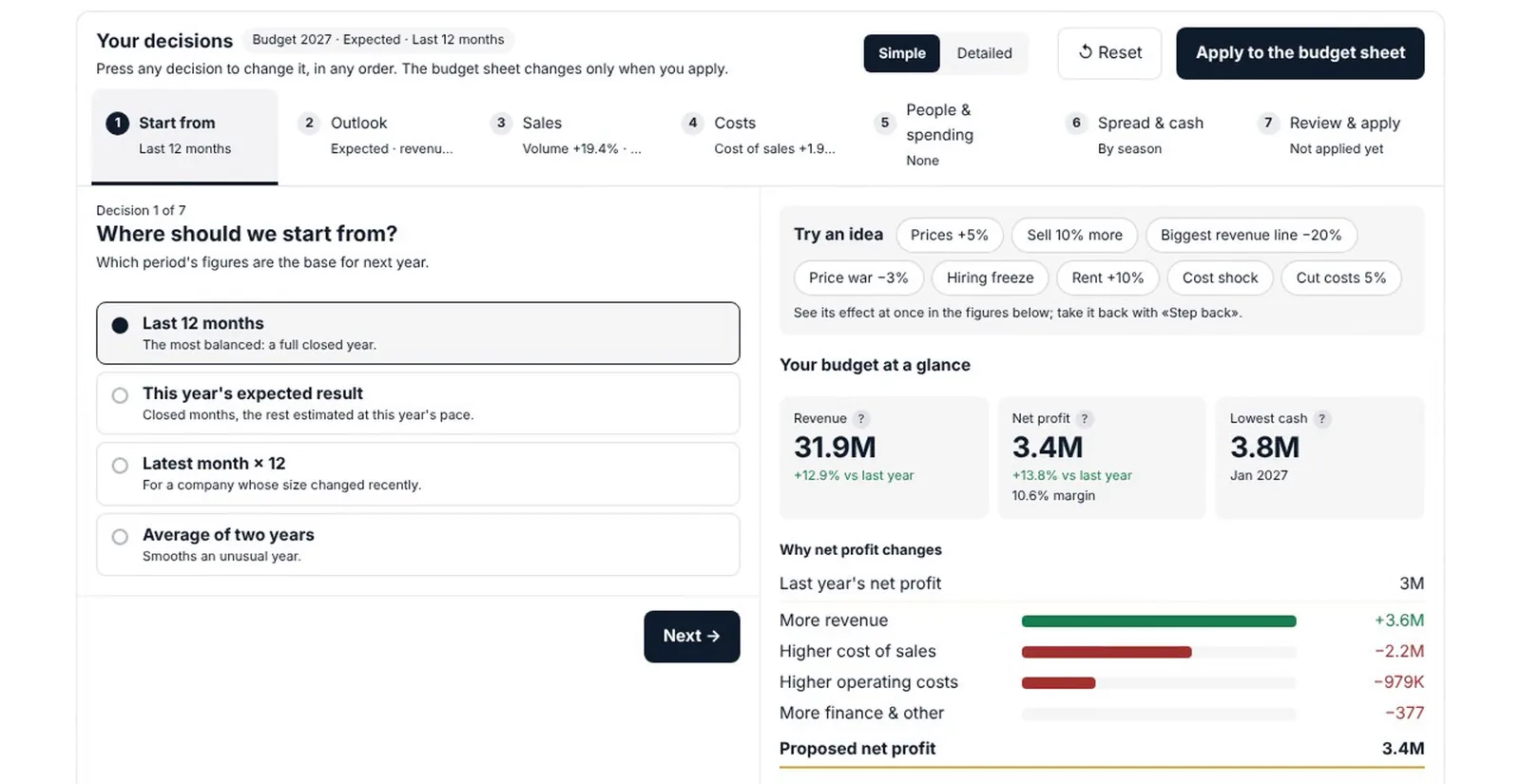The height and width of the screenshot is (784, 1521).
Task: Click the step 4 number badge for Costs
Action: tap(693, 123)
